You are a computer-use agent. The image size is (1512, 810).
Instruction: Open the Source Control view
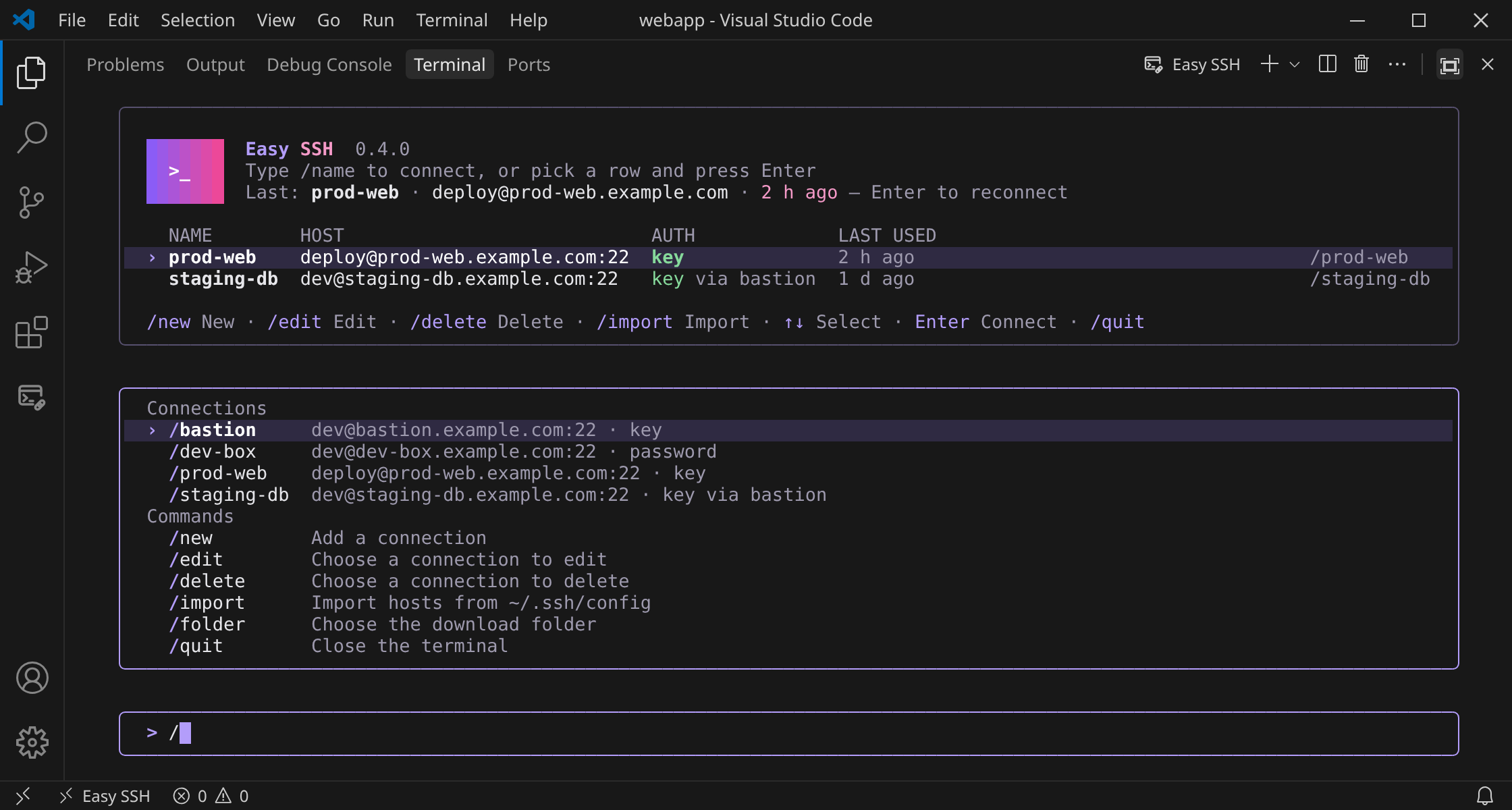pos(31,202)
